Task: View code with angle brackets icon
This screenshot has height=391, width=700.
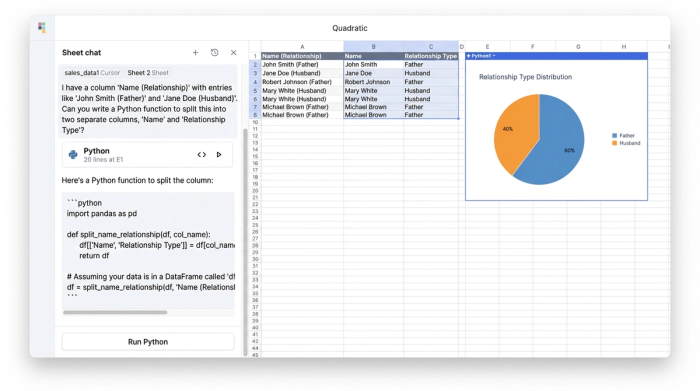Action: pos(202,154)
